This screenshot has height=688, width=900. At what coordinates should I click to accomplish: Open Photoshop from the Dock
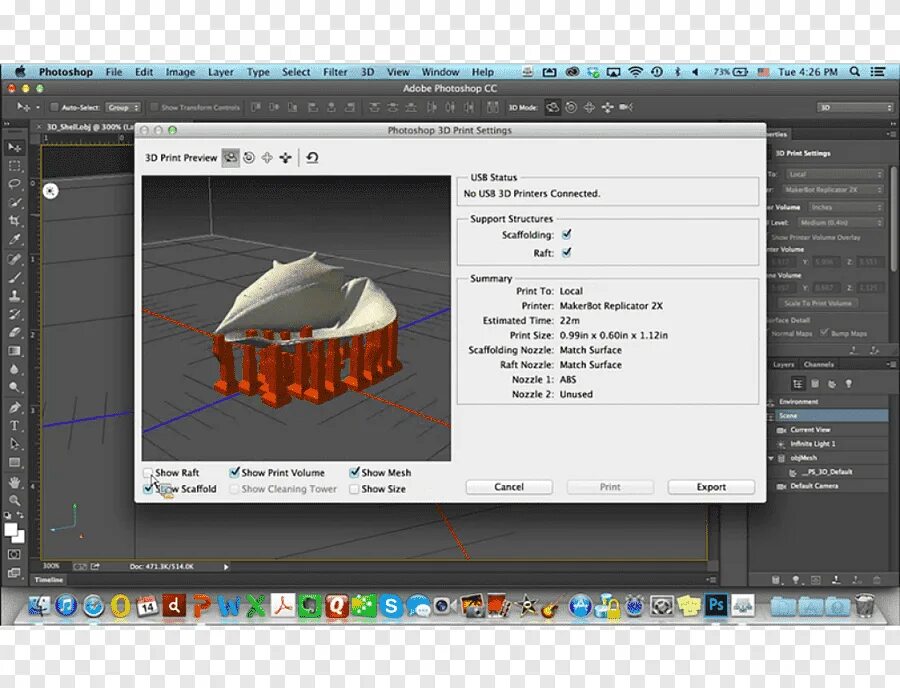point(715,605)
